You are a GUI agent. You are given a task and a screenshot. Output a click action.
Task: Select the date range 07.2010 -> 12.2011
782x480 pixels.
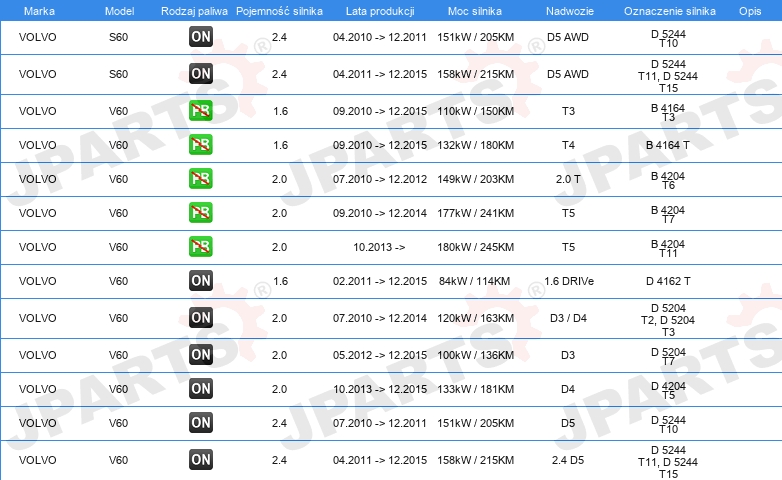380,423
